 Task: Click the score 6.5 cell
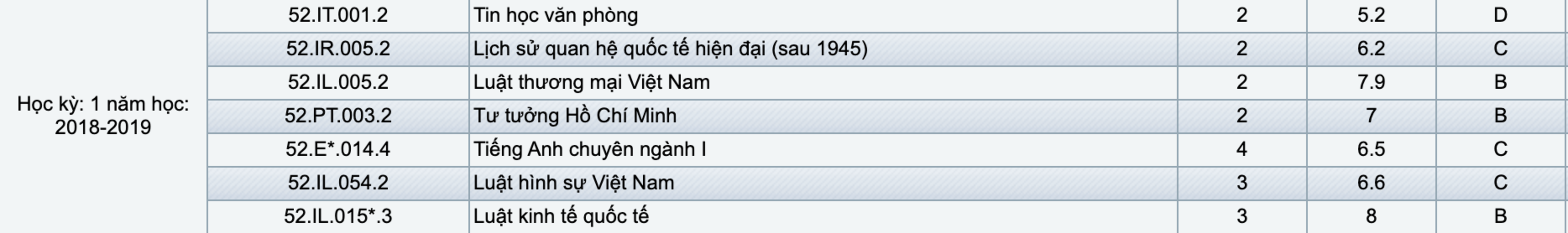(x=1371, y=149)
